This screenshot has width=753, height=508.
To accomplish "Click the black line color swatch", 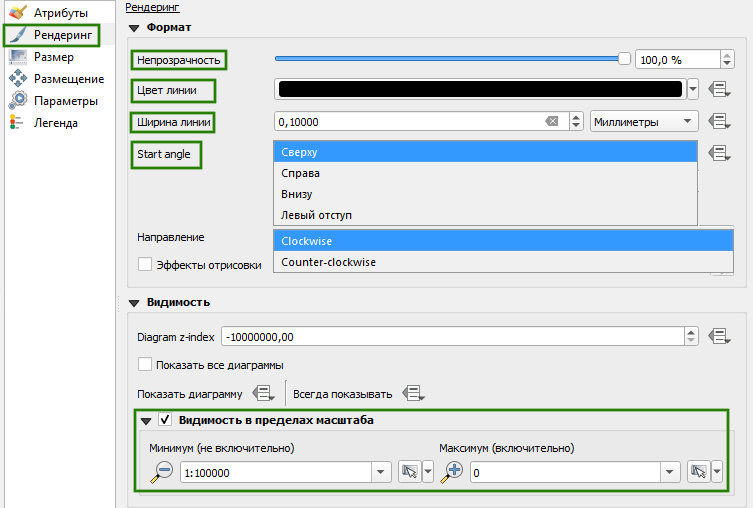I will coord(481,90).
